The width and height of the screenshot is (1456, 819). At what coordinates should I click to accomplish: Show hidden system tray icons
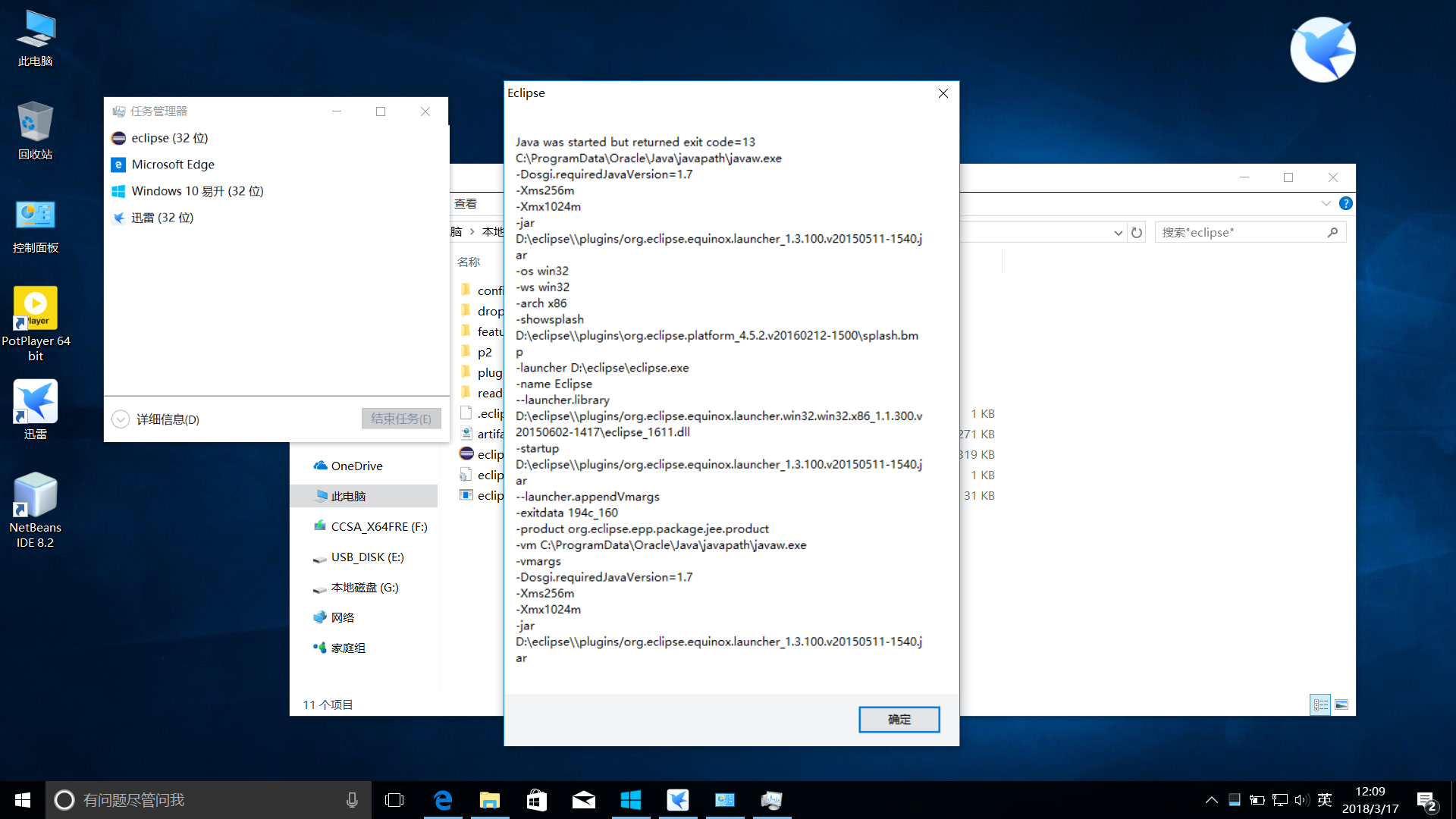[1212, 800]
